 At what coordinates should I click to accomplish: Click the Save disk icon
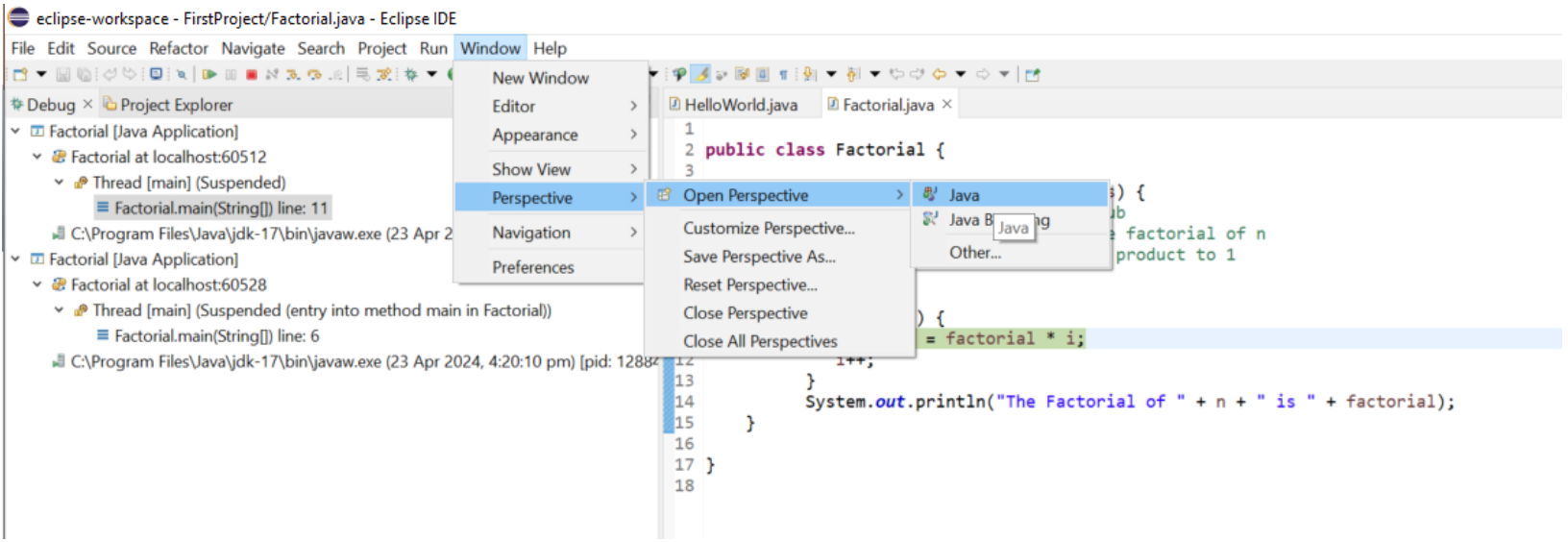click(x=62, y=74)
